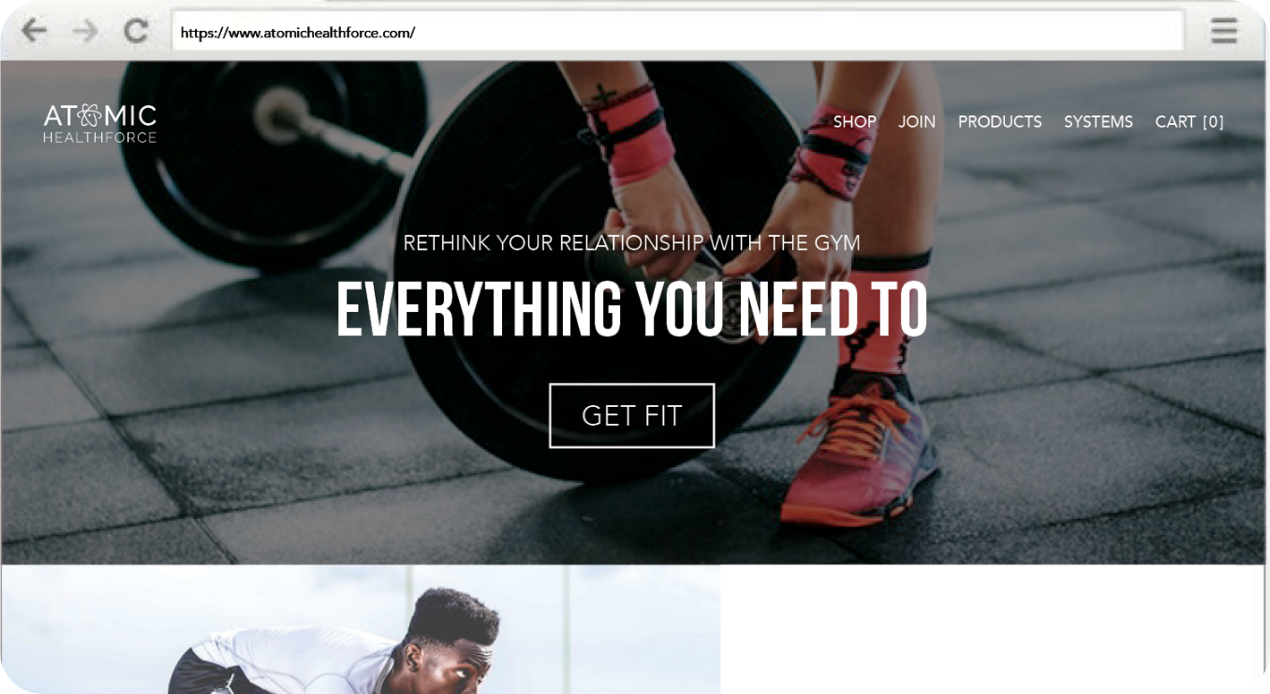Click the HEALTHFORCE wordmark under the logo
Image resolution: width=1270 pixels, height=694 pixels.
[100, 138]
